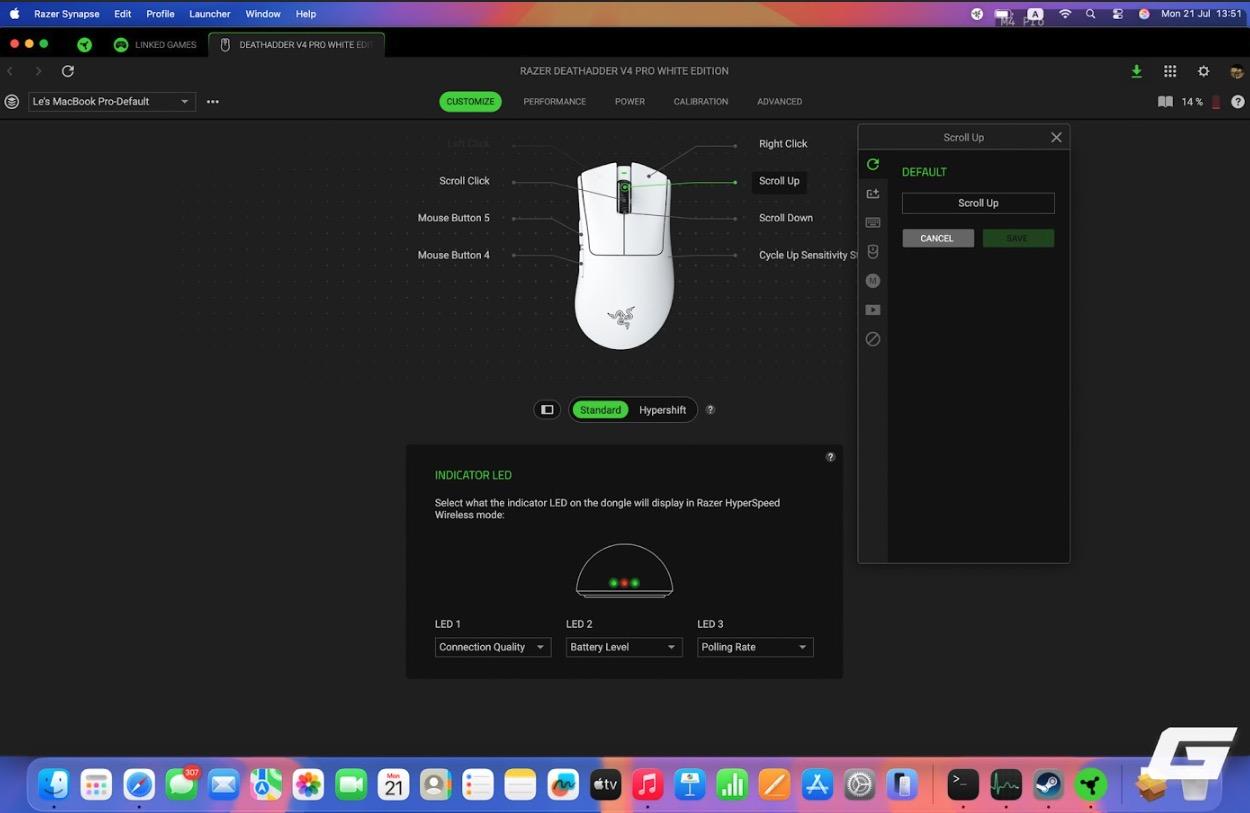Open the user guide book icon
Viewport: 1250px width, 813px height.
click(1165, 102)
